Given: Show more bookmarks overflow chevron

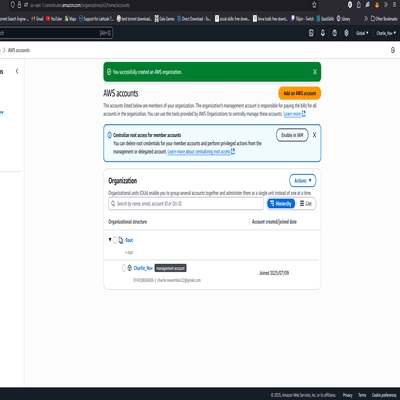Looking at the screenshot, I should pyautogui.click(x=366, y=19).
